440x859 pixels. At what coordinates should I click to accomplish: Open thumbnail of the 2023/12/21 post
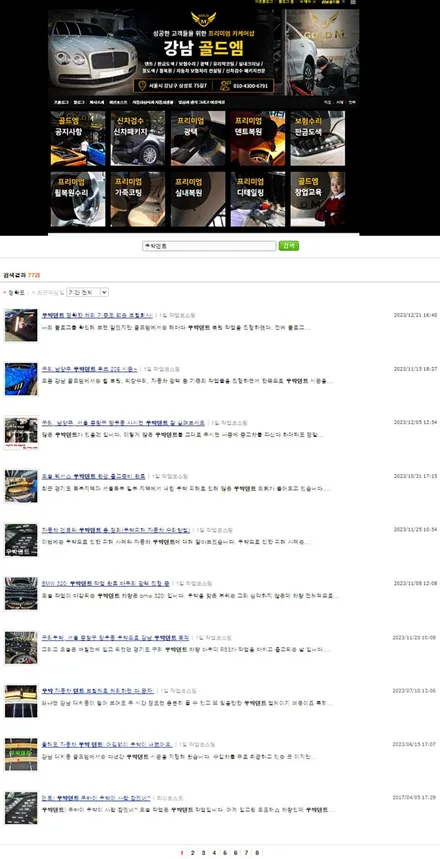(x=21, y=325)
